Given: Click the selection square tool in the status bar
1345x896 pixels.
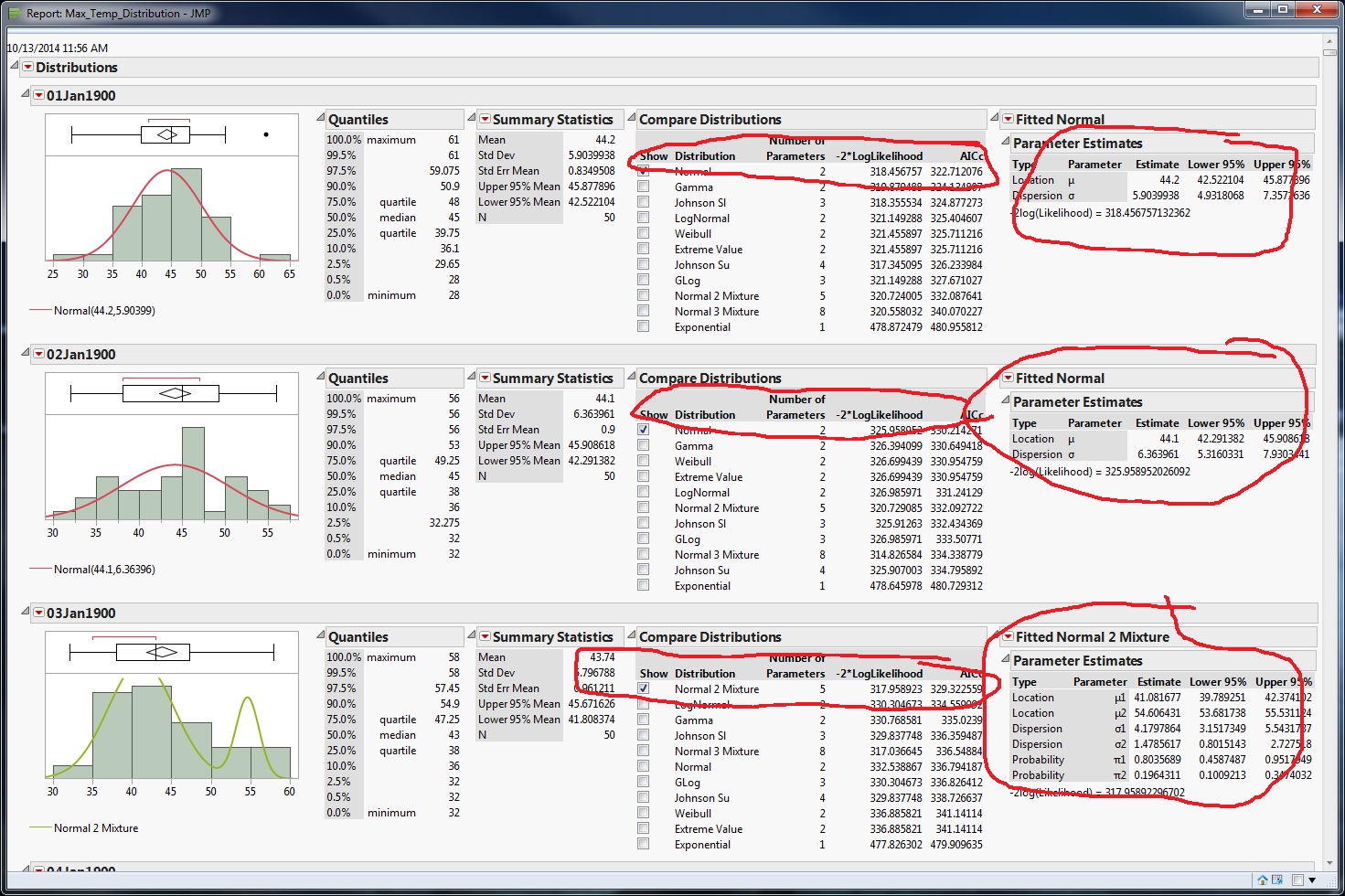Looking at the screenshot, I should click(1297, 880).
